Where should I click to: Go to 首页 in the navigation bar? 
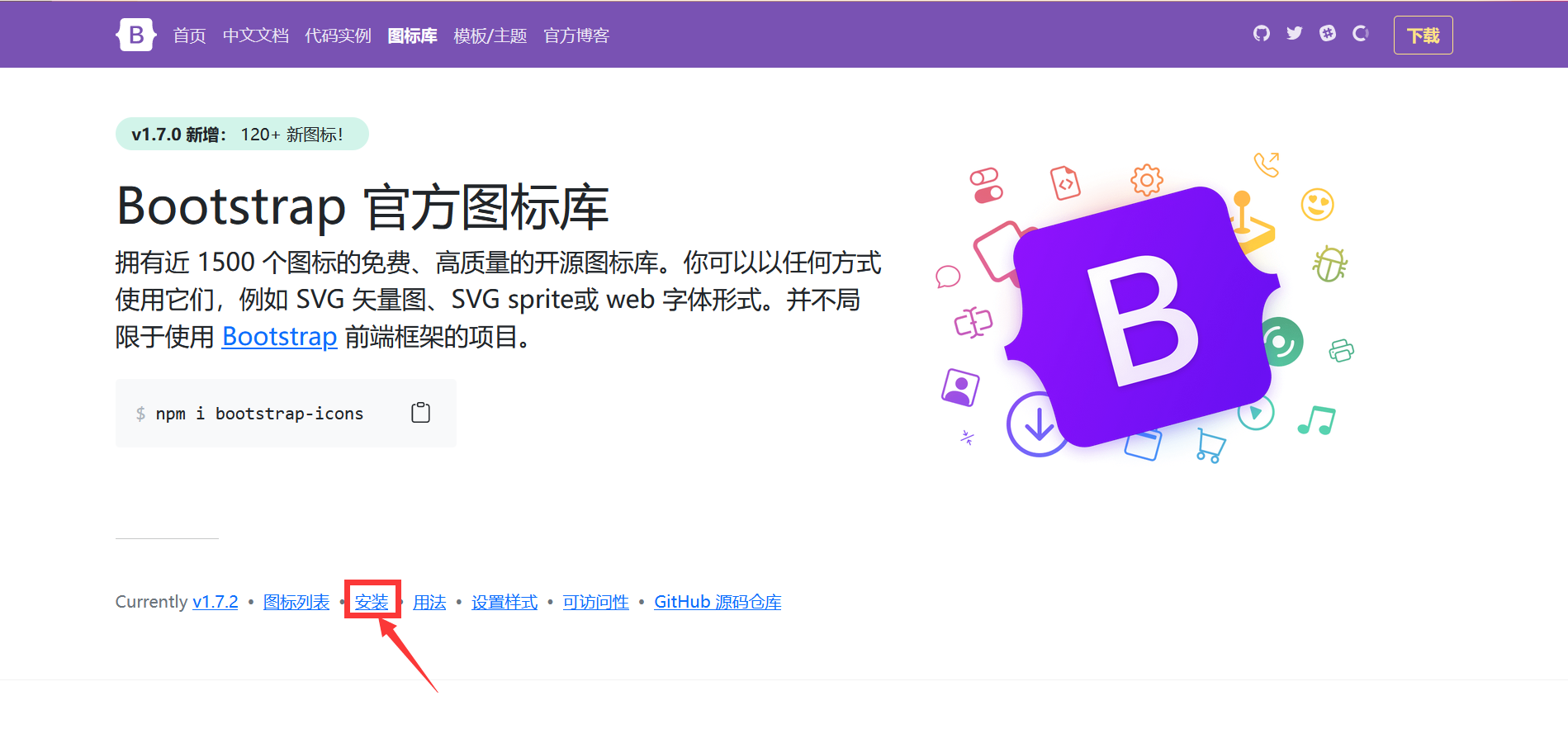click(189, 36)
